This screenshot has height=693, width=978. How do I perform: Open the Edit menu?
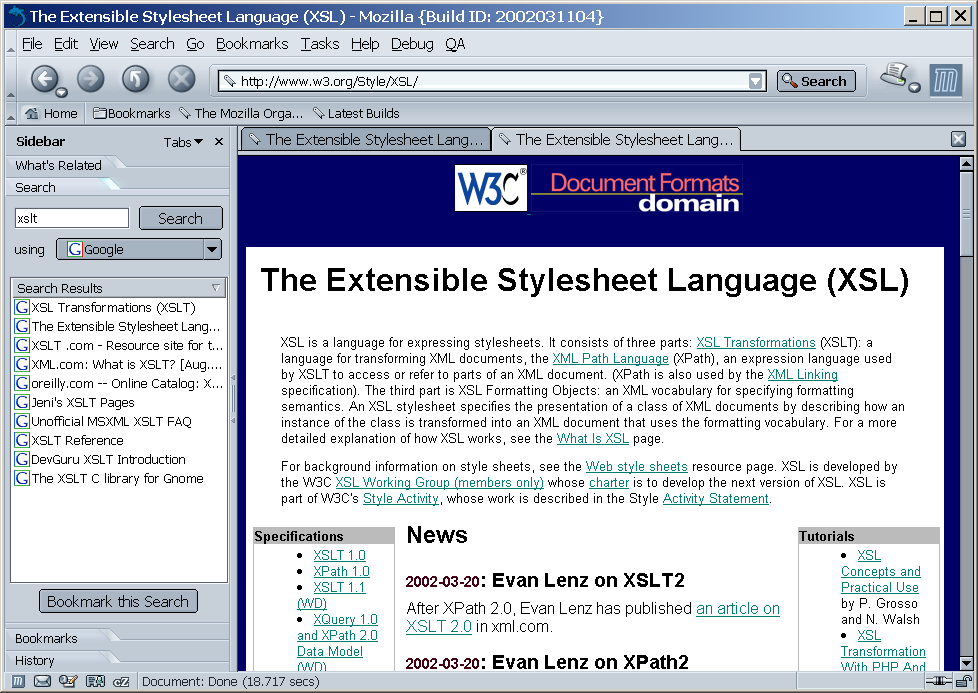tap(65, 44)
